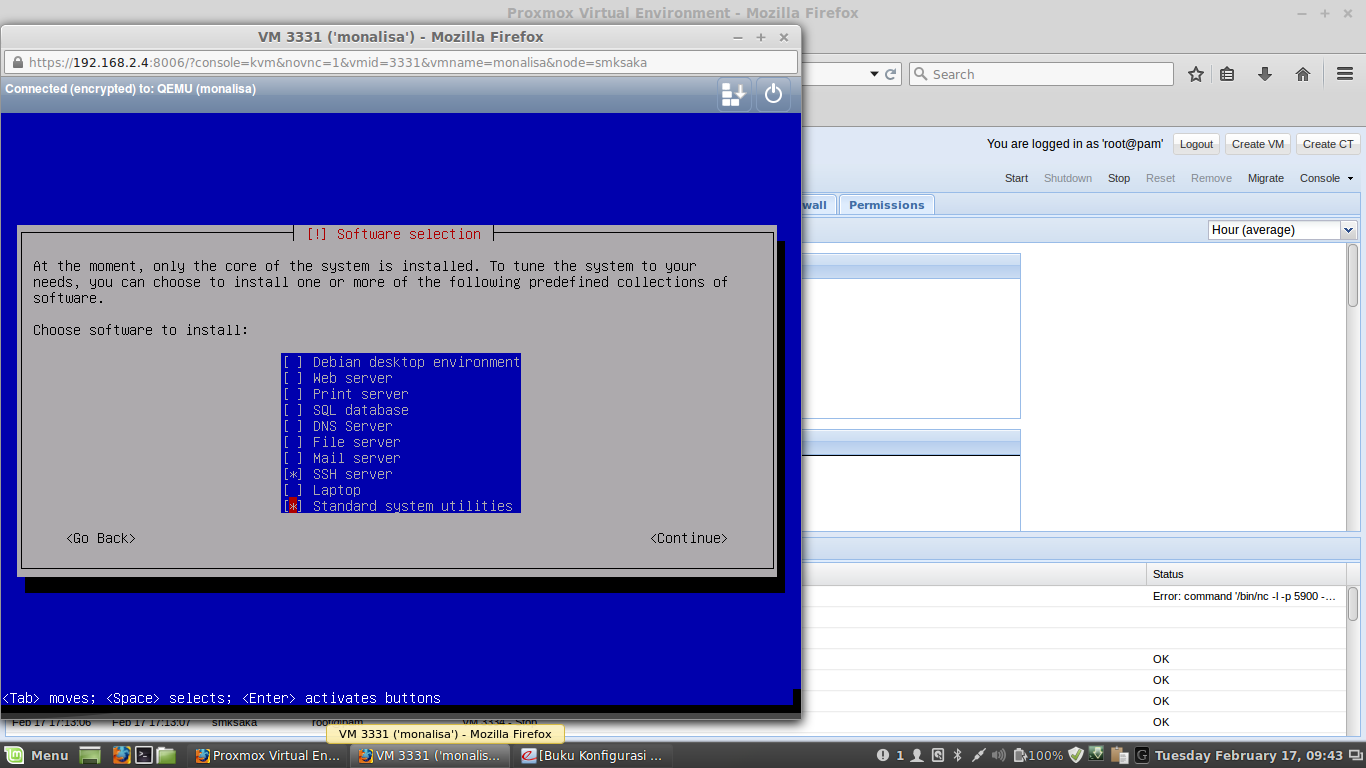The image size is (1366, 768).
Task: Click the Firefox download arrow icon
Action: point(1264,73)
